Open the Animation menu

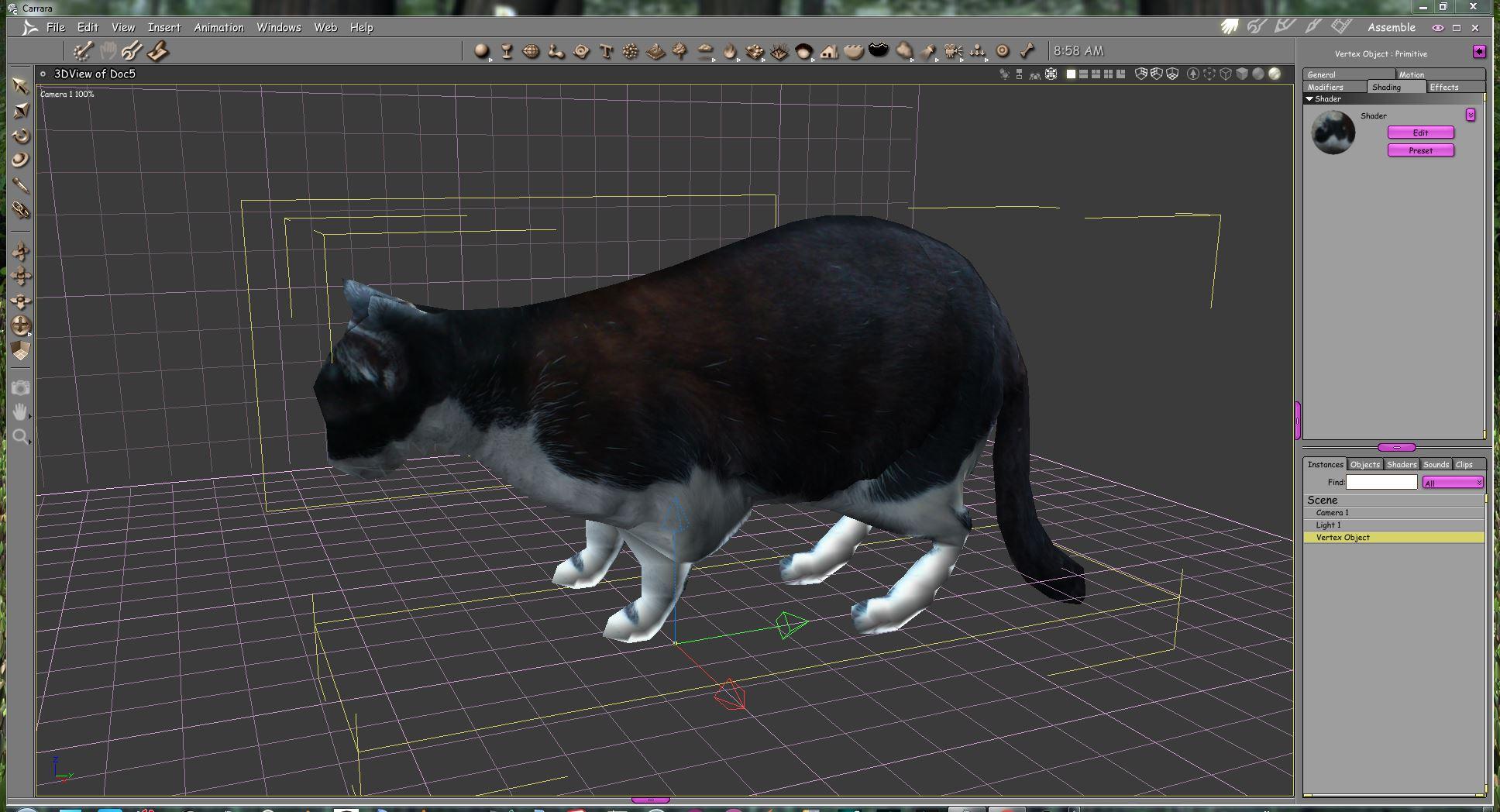tap(218, 27)
